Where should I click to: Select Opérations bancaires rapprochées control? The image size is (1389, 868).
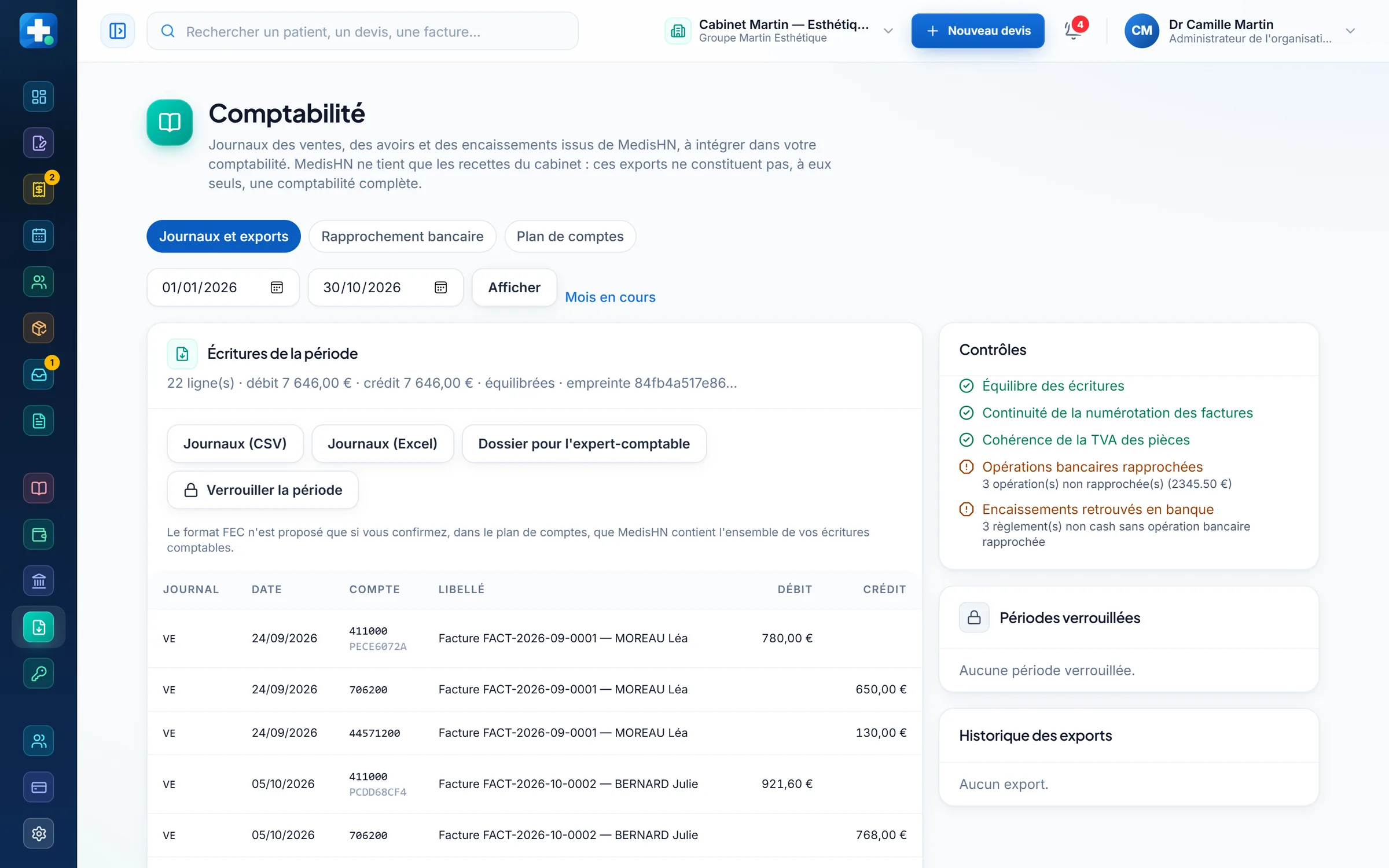(1092, 466)
